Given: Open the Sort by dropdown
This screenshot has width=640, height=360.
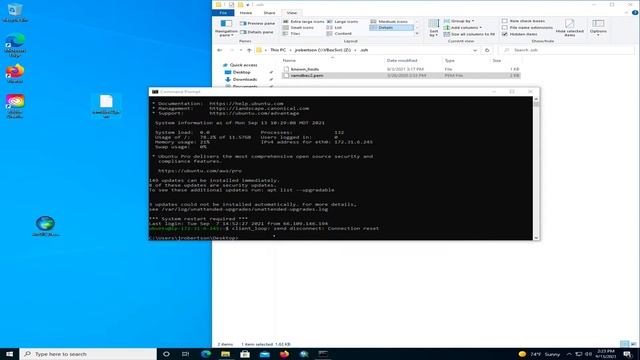Looking at the screenshot, I should [433, 28].
